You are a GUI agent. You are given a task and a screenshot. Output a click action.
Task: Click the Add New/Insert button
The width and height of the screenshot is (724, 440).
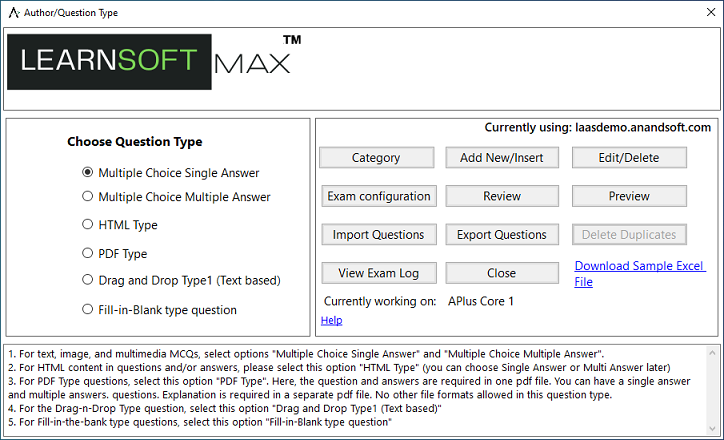click(x=502, y=158)
